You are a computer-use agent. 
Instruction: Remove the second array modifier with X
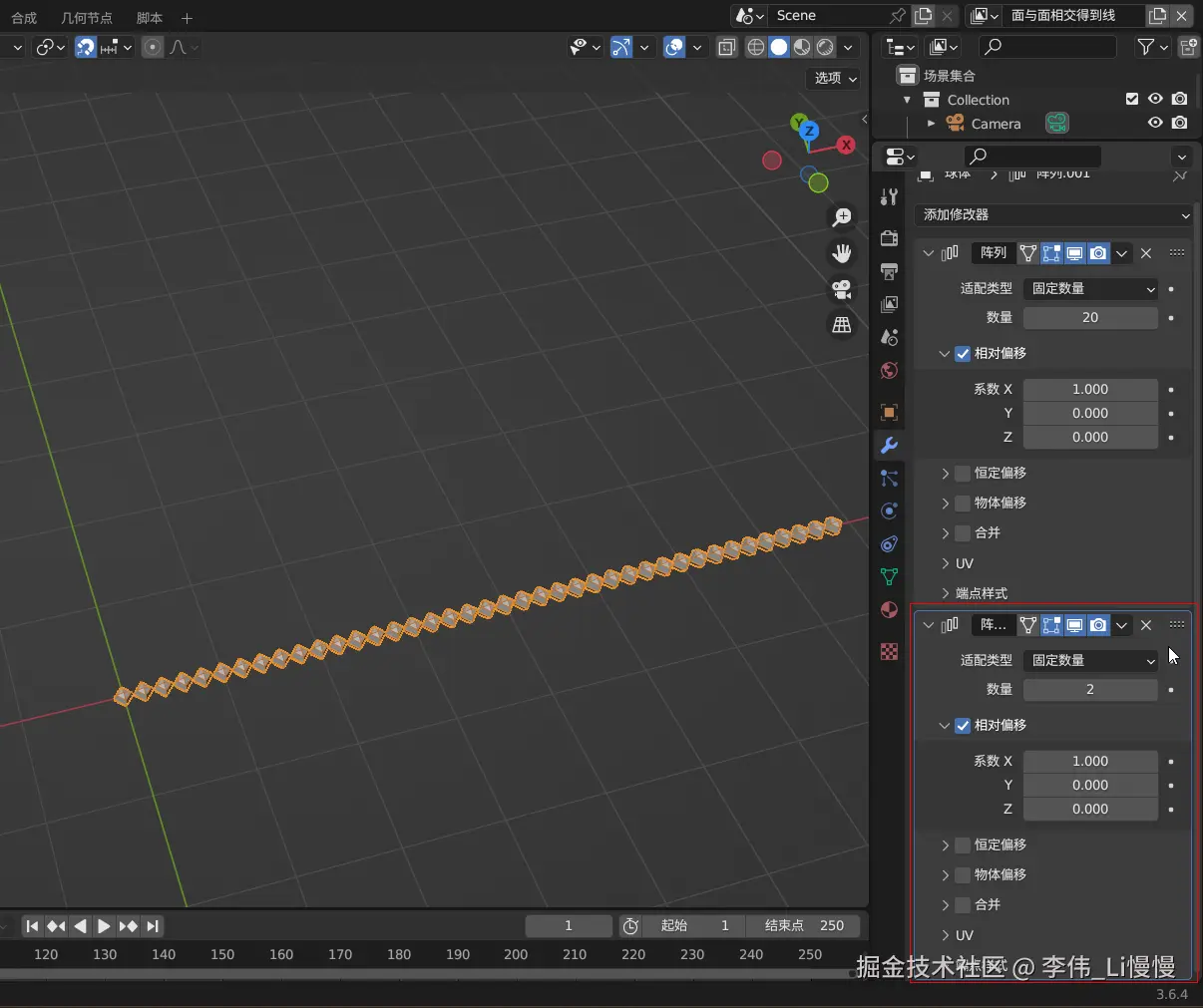pos(1146,625)
